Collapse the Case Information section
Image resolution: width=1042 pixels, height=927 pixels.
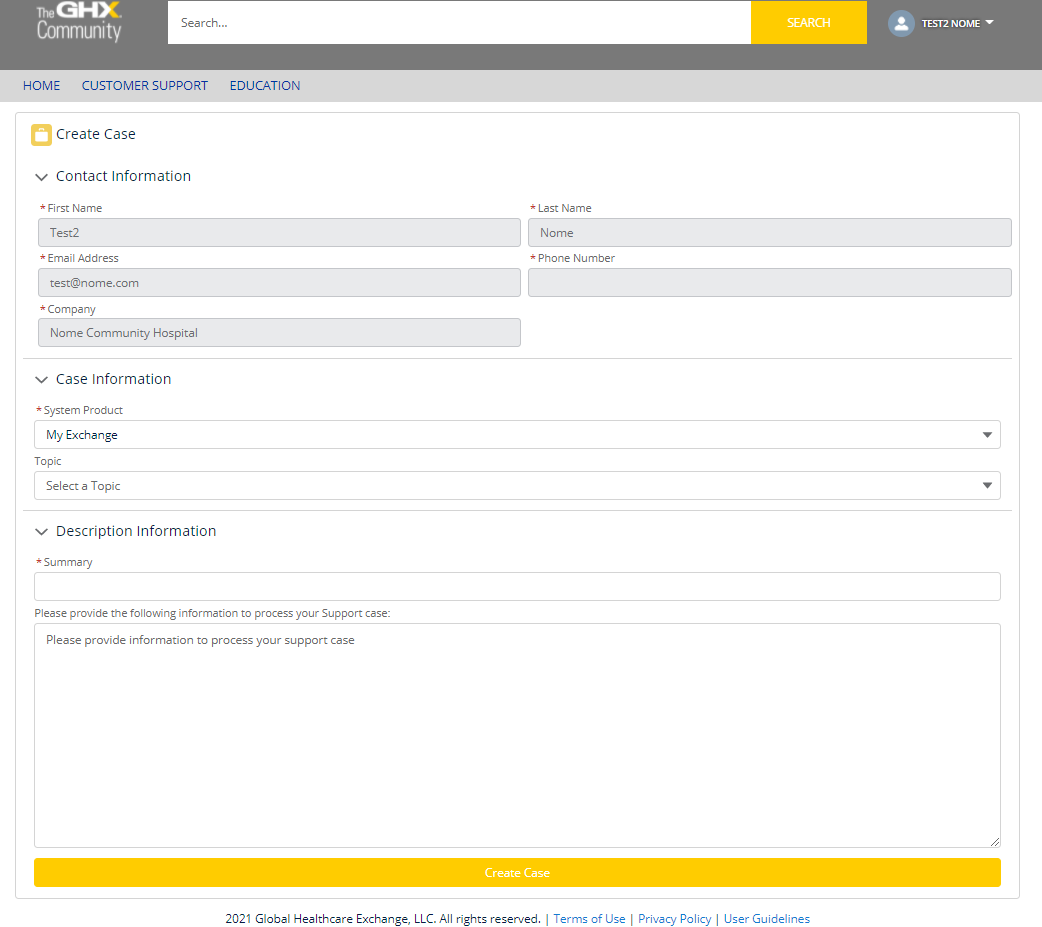pyautogui.click(x=42, y=380)
